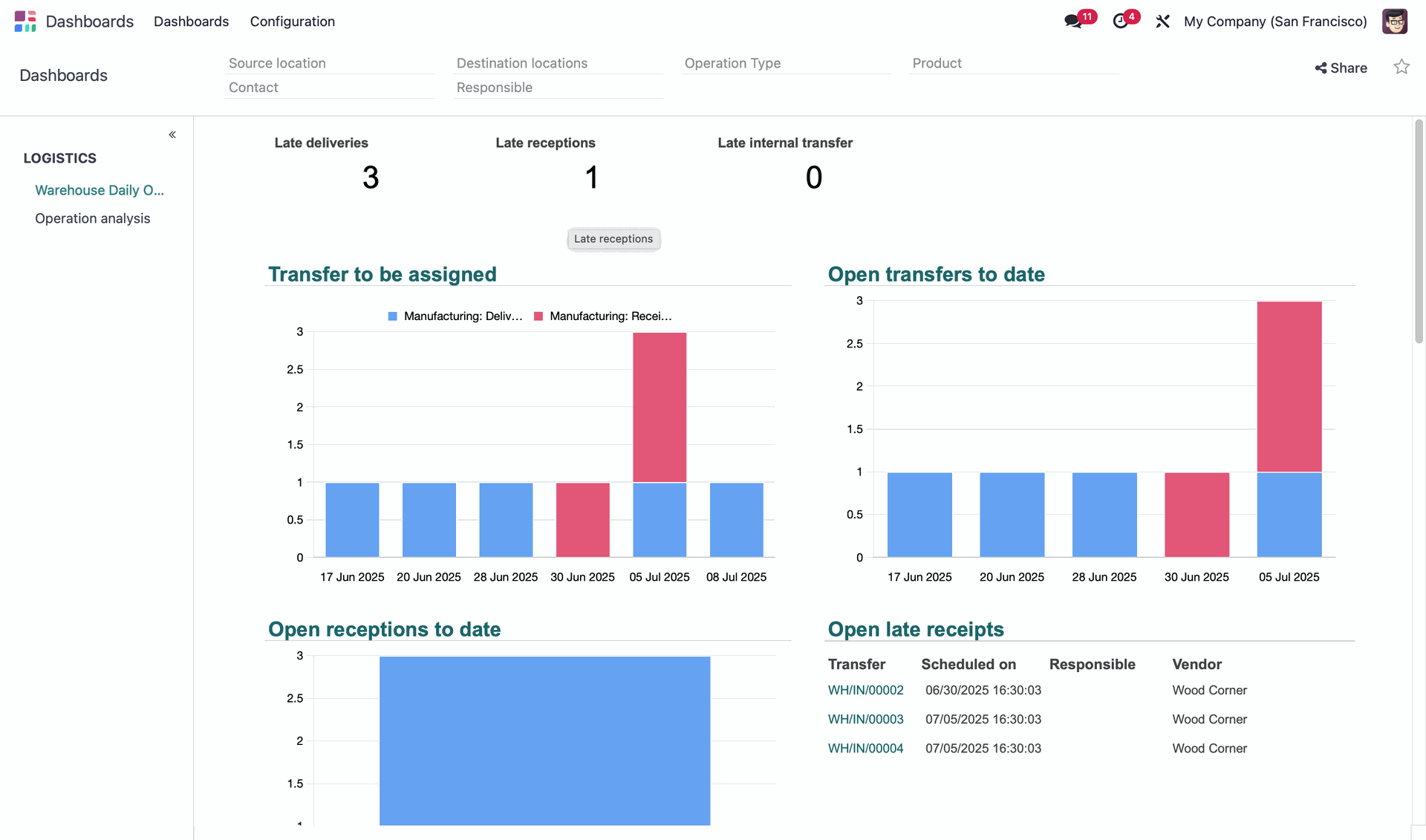1426x840 pixels.
Task: Open transfer WH/IN/00003 link
Action: point(865,719)
